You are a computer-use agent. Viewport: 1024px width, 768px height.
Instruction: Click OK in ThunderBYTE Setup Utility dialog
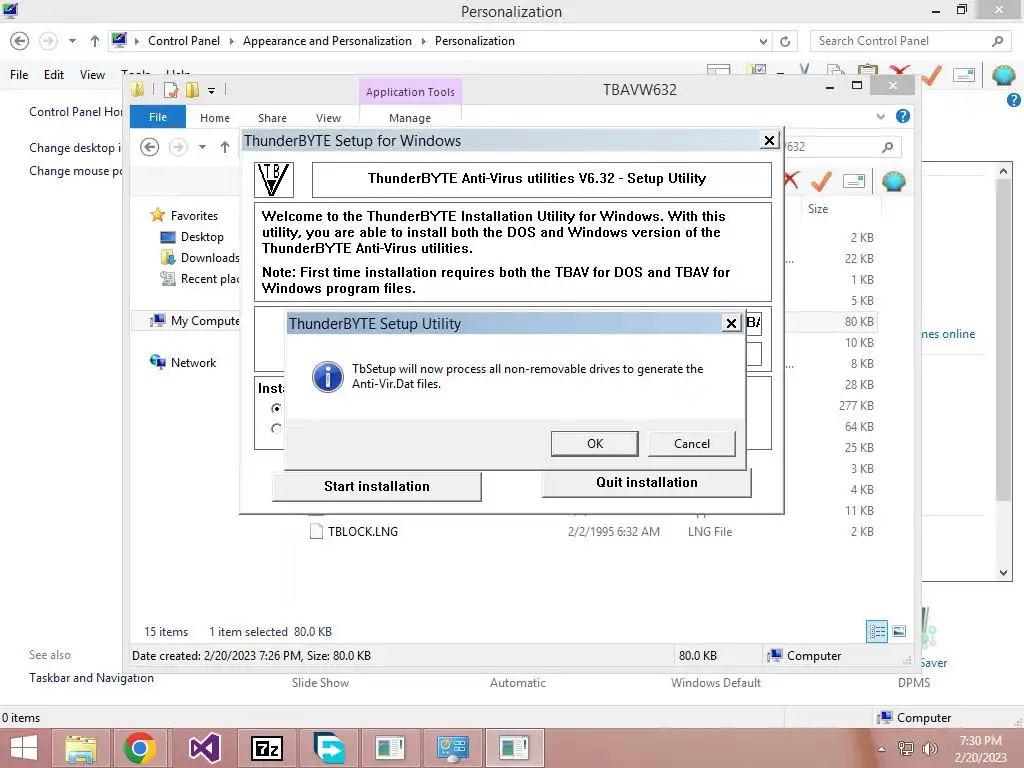595,444
